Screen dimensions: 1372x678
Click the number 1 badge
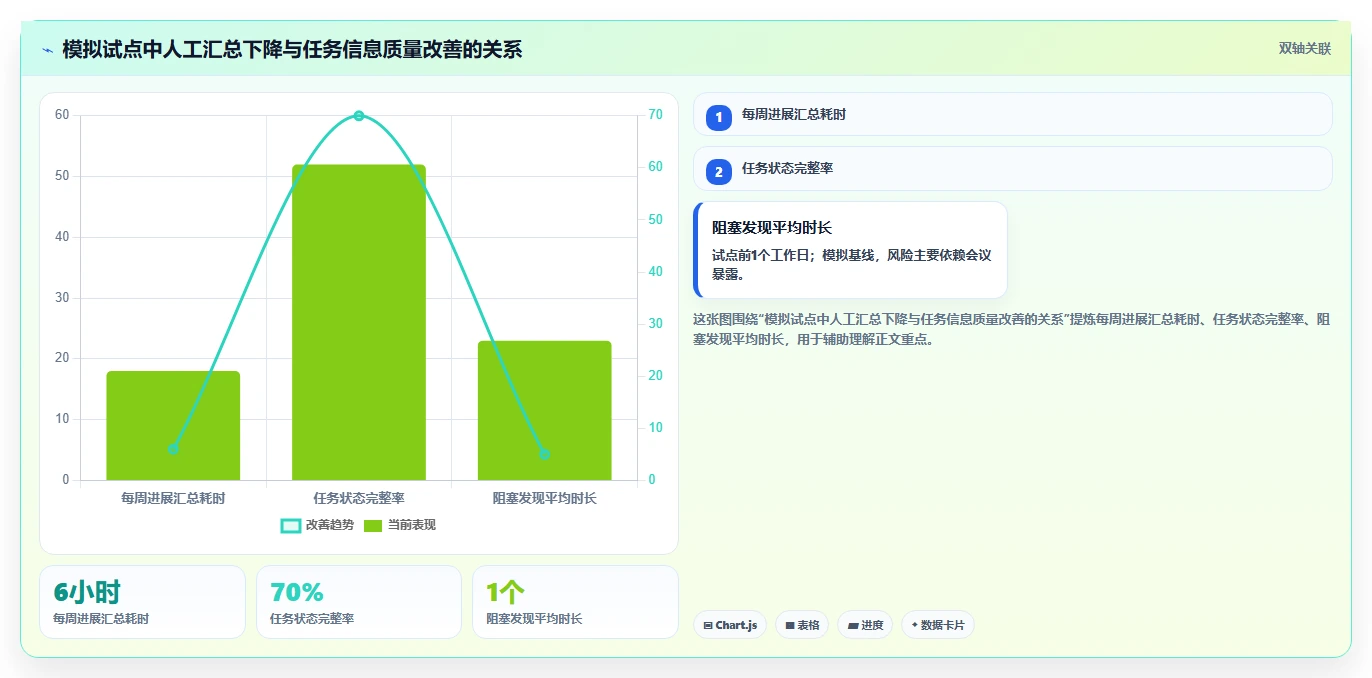(x=718, y=117)
